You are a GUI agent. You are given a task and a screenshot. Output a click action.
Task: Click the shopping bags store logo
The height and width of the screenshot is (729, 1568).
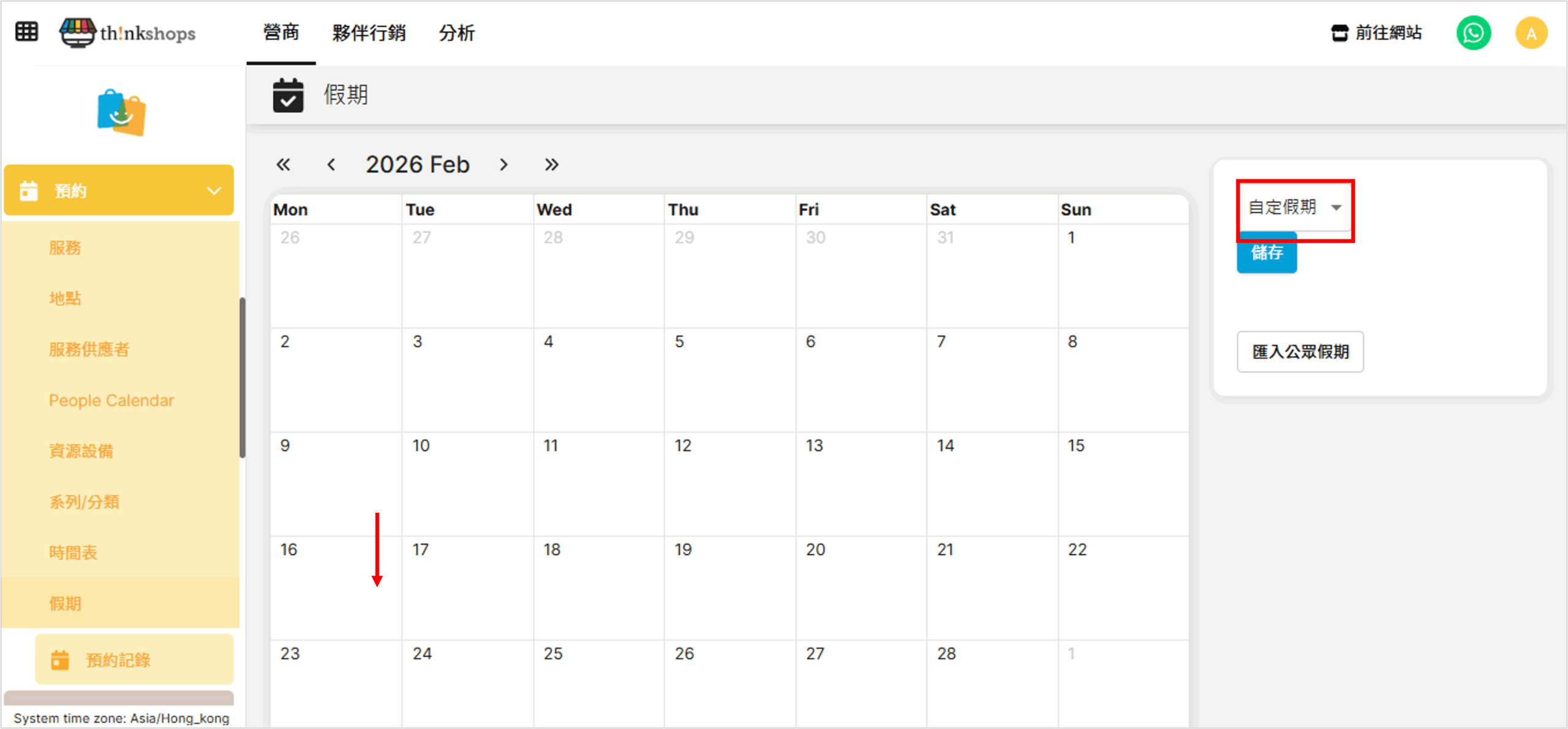pos(121,113)
